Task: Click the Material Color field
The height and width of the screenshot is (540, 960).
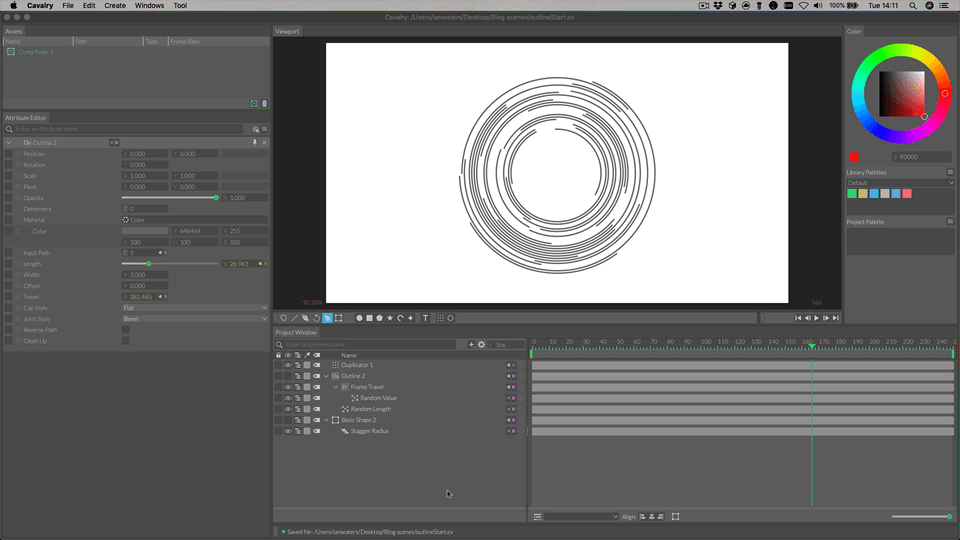Action: [195, 220]
